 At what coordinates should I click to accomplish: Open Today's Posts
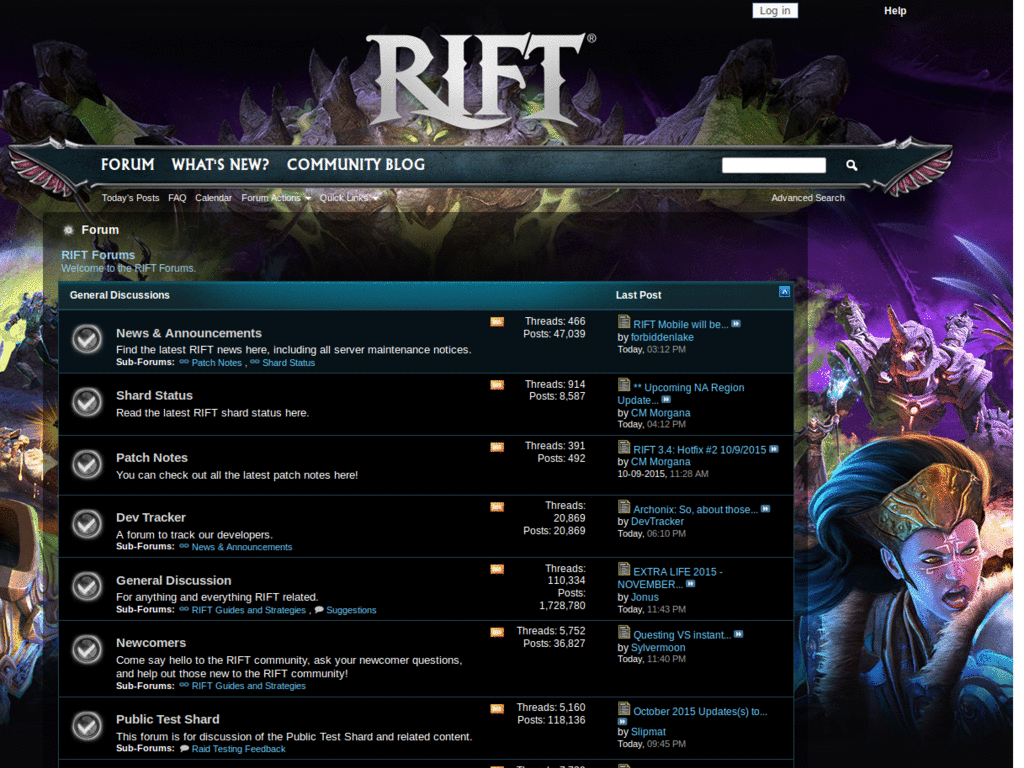coord(131,198)
